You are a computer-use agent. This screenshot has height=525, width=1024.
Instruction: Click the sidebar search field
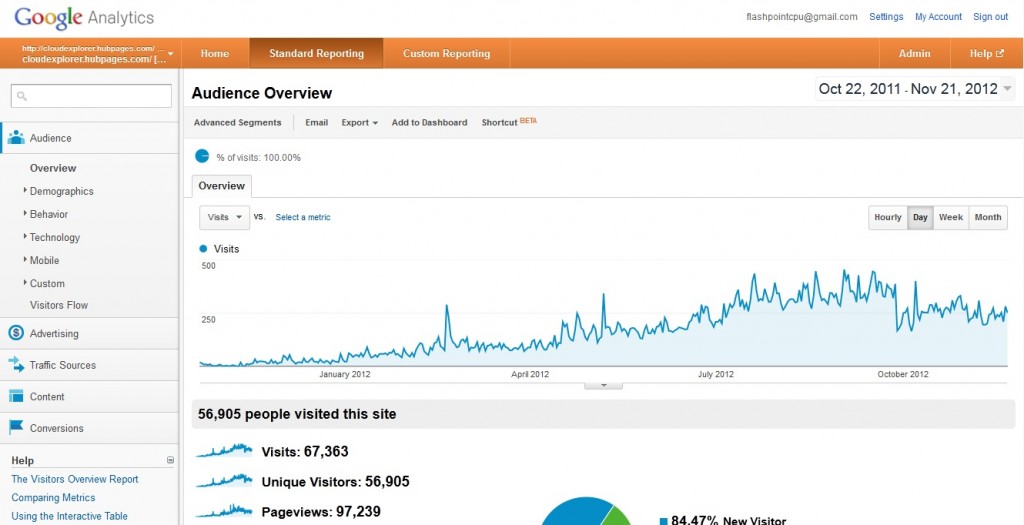click(91, 96)
